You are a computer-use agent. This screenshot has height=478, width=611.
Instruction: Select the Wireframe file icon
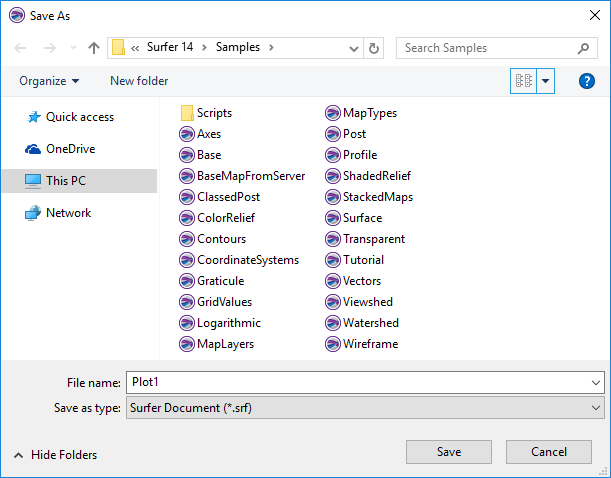(333, 344)
